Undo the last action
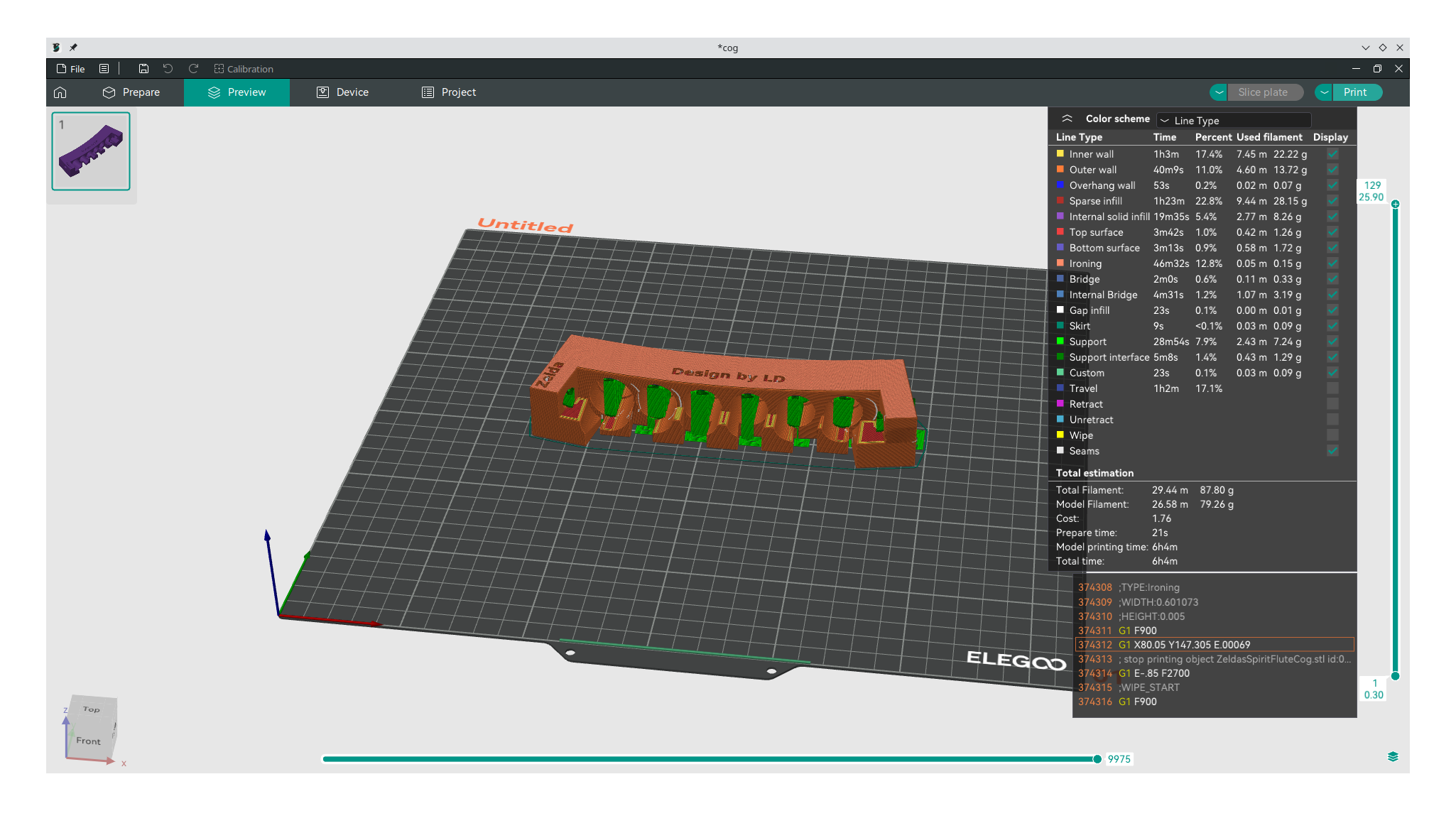The image size is (1456, 828). [168, 69]
